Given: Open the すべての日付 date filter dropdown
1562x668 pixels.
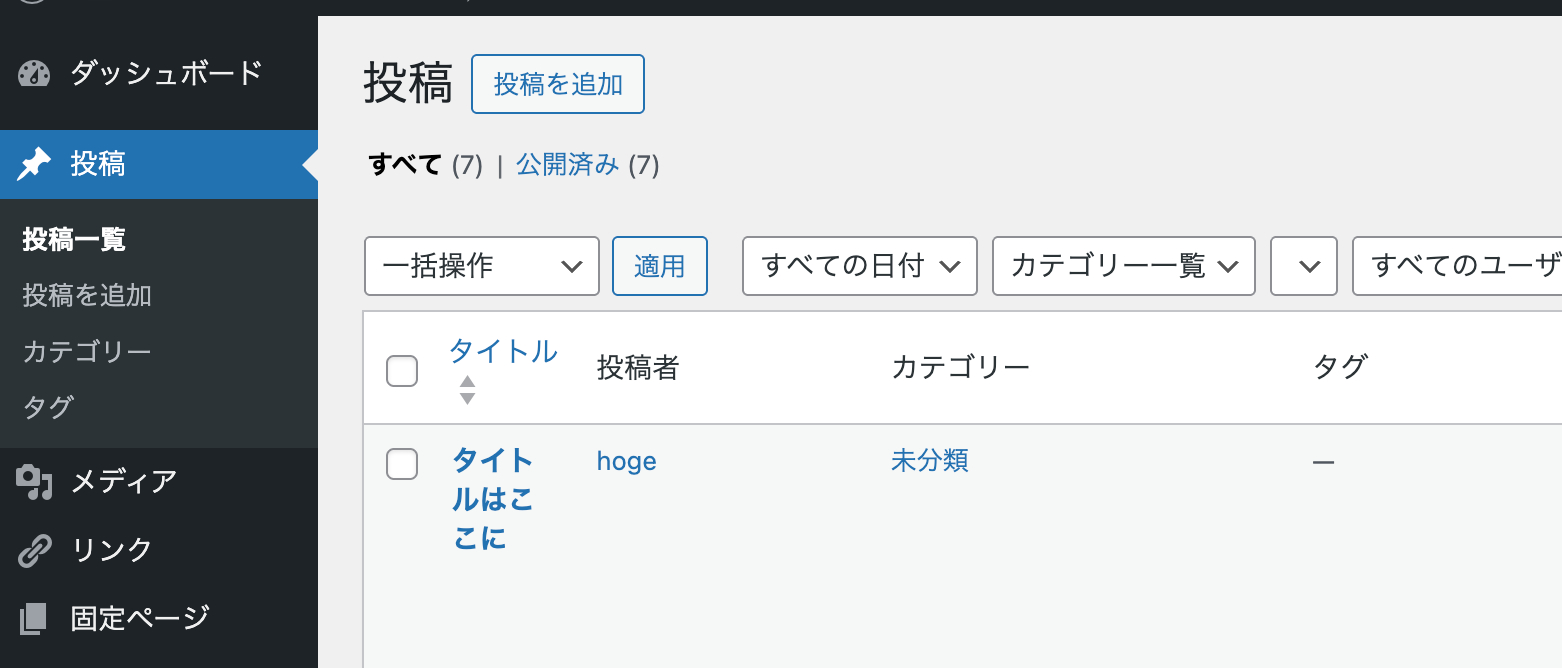Looking at the screenshot, I should 859,266.
